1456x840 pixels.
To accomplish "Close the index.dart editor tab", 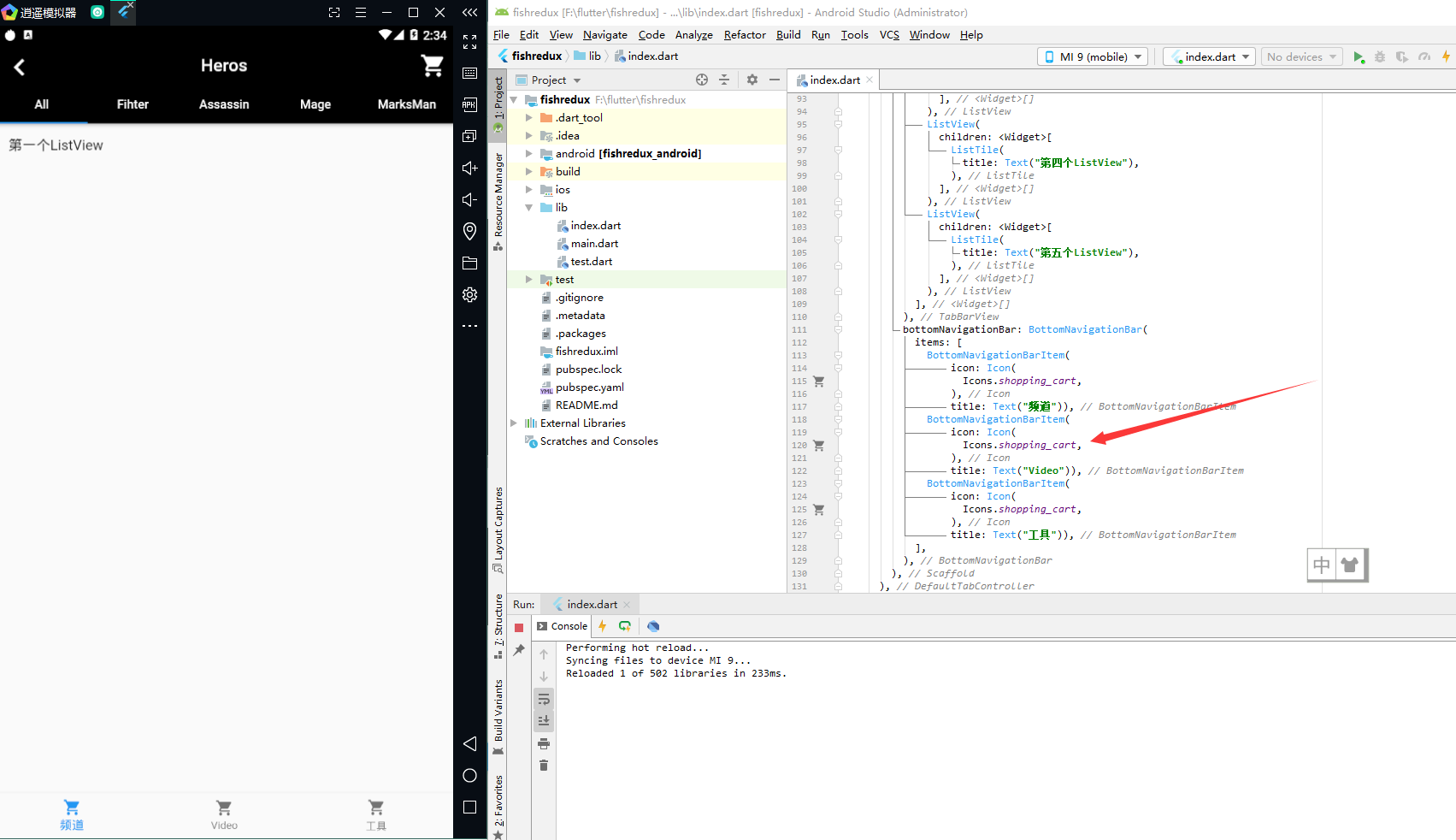I will tap(869, 80).
